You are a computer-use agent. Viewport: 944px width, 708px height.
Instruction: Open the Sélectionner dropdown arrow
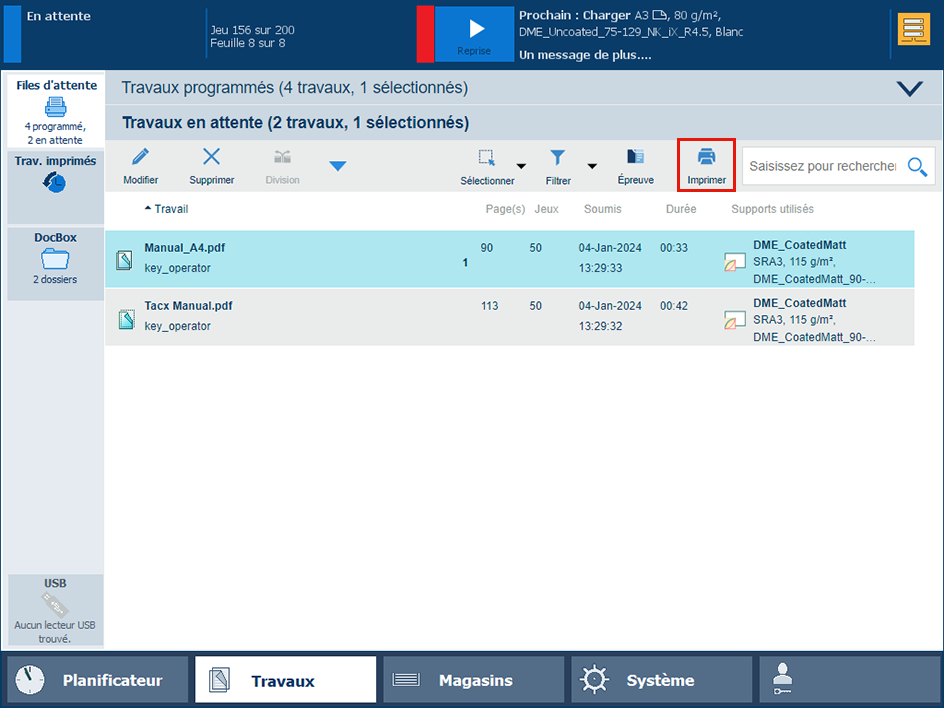[521, 166]
